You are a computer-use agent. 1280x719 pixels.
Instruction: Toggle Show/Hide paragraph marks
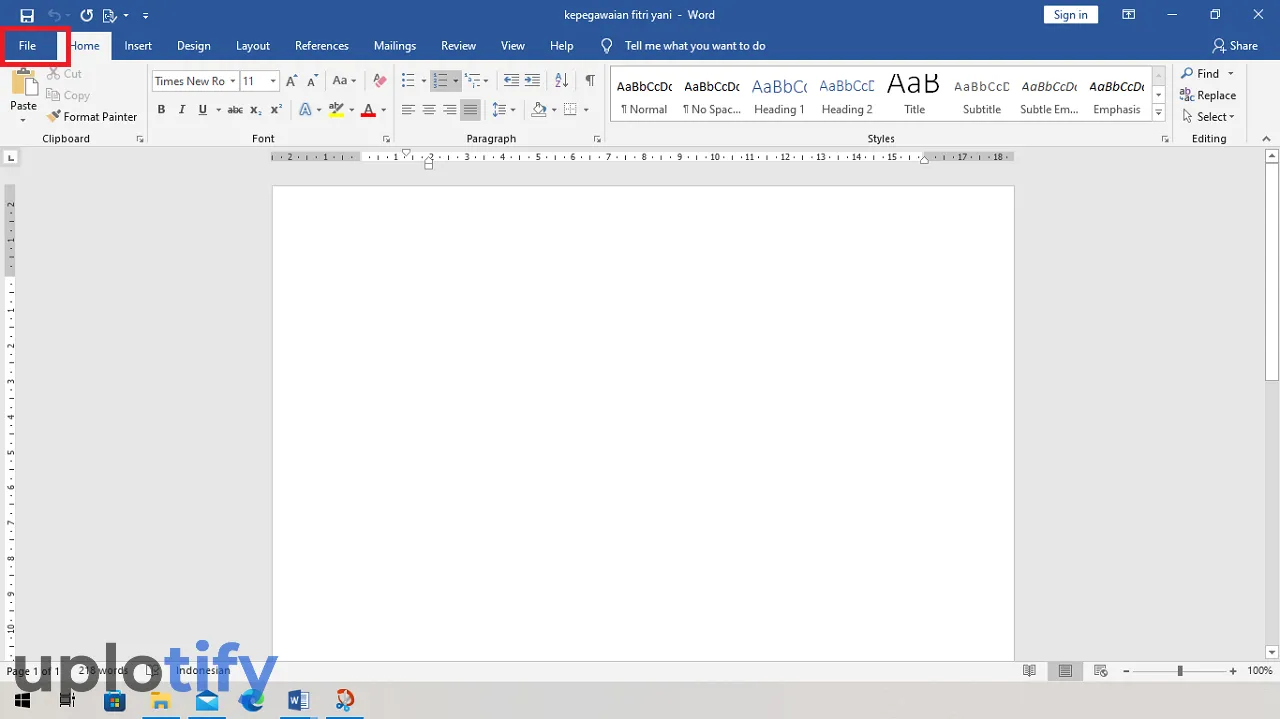click(590, 81)
